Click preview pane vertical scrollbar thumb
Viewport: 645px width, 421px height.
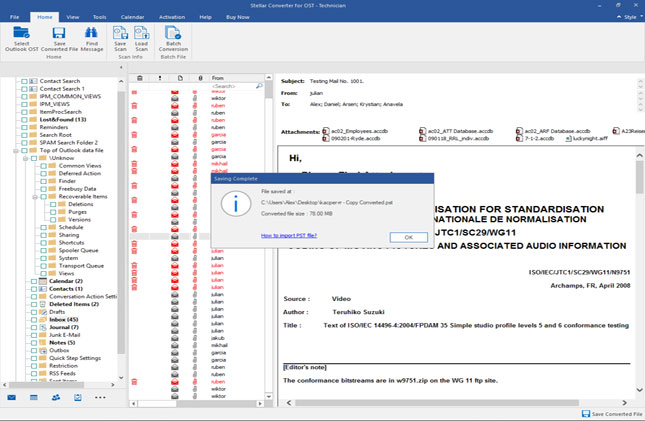click(639, 177)
